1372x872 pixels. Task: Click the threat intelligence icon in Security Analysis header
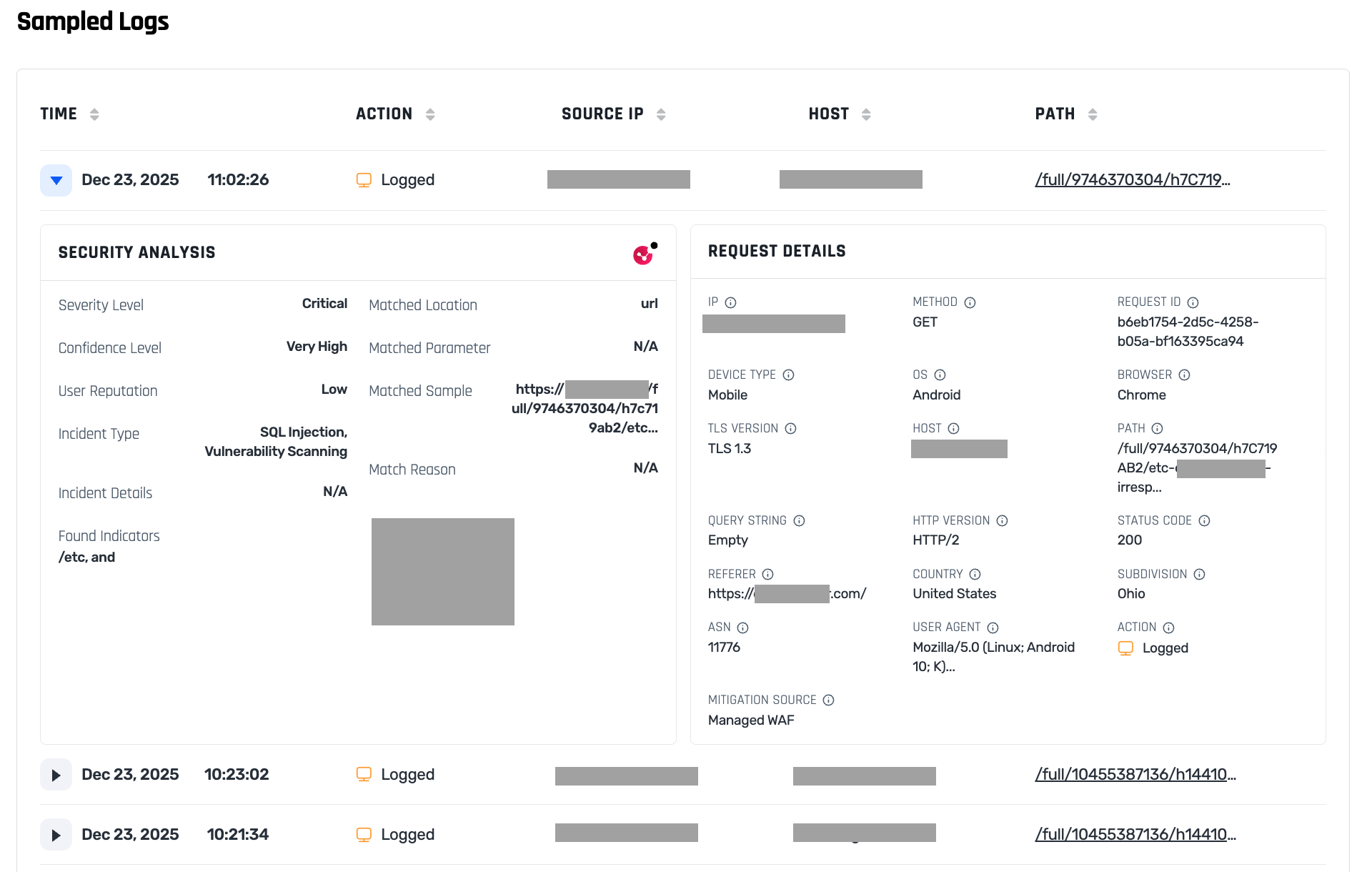click(x=642, y=253)
